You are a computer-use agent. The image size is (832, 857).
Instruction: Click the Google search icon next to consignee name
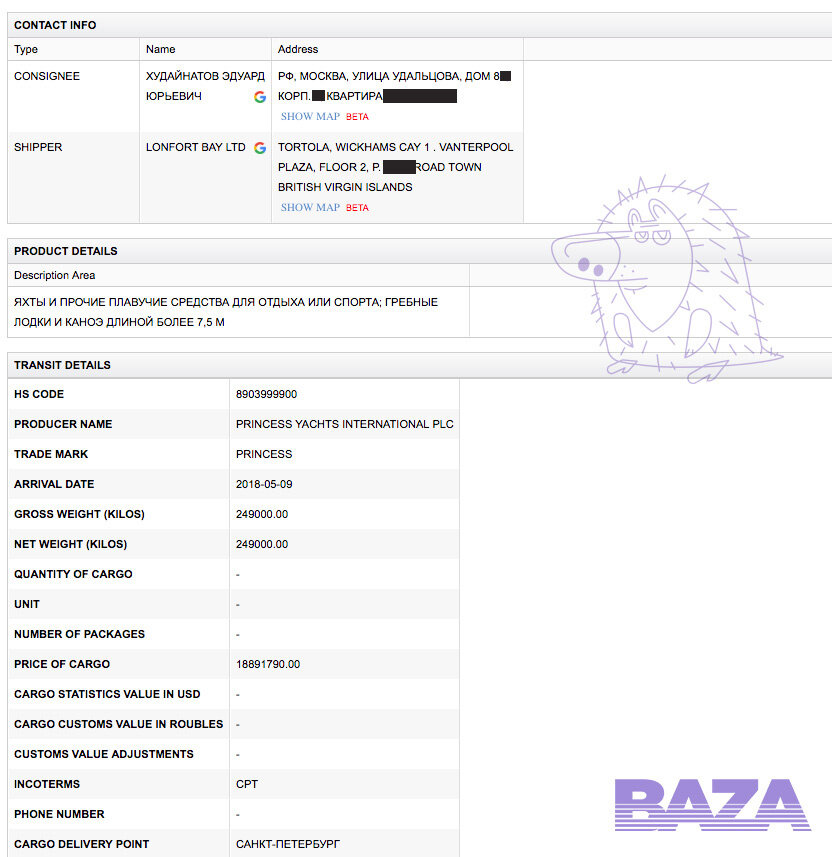tap(260, 97)
